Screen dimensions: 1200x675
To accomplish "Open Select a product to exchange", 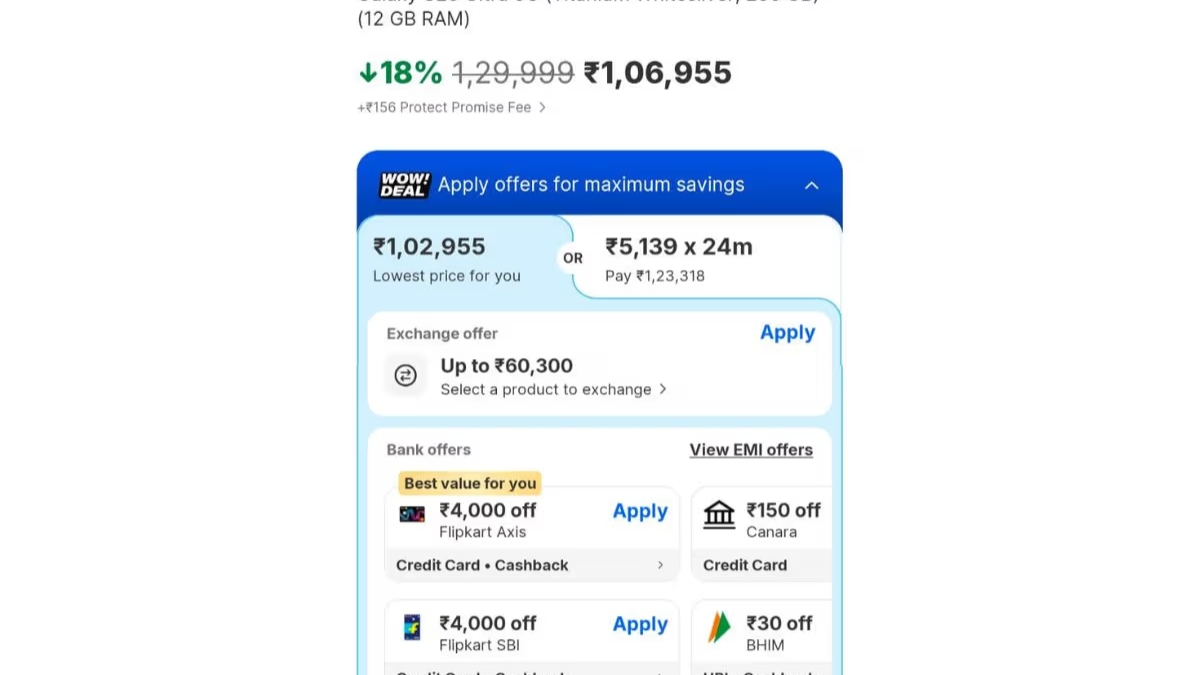I will [553, 389].
